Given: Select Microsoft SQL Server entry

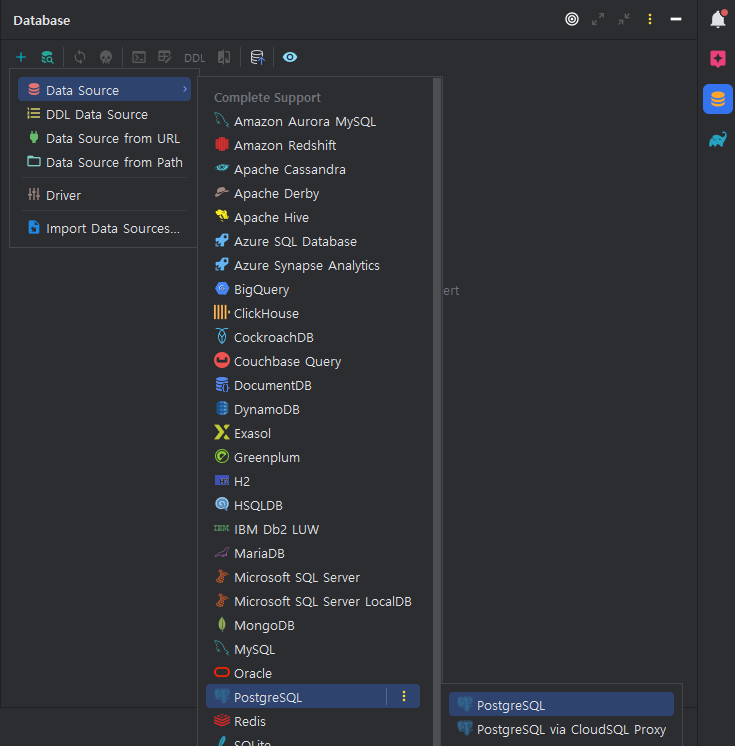Looking at the screenshot, I should (x=313, y=577).
